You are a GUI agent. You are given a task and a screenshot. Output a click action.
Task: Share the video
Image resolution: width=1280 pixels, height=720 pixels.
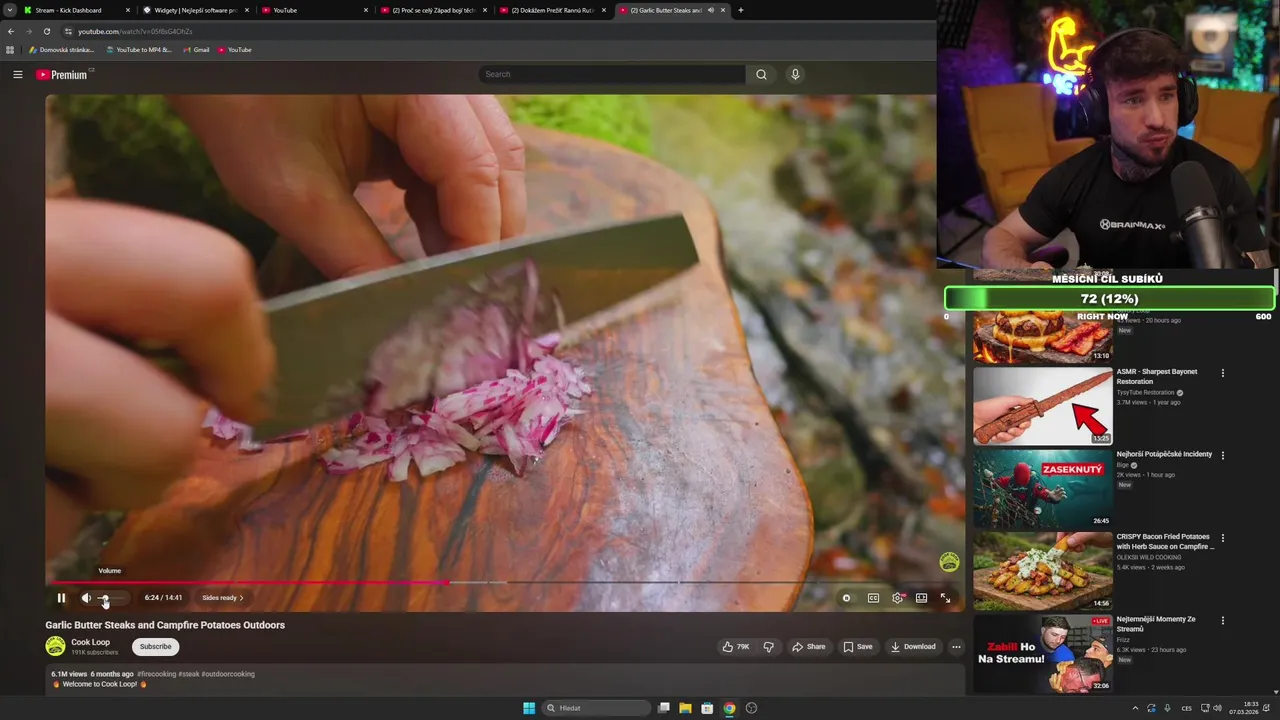809,647
